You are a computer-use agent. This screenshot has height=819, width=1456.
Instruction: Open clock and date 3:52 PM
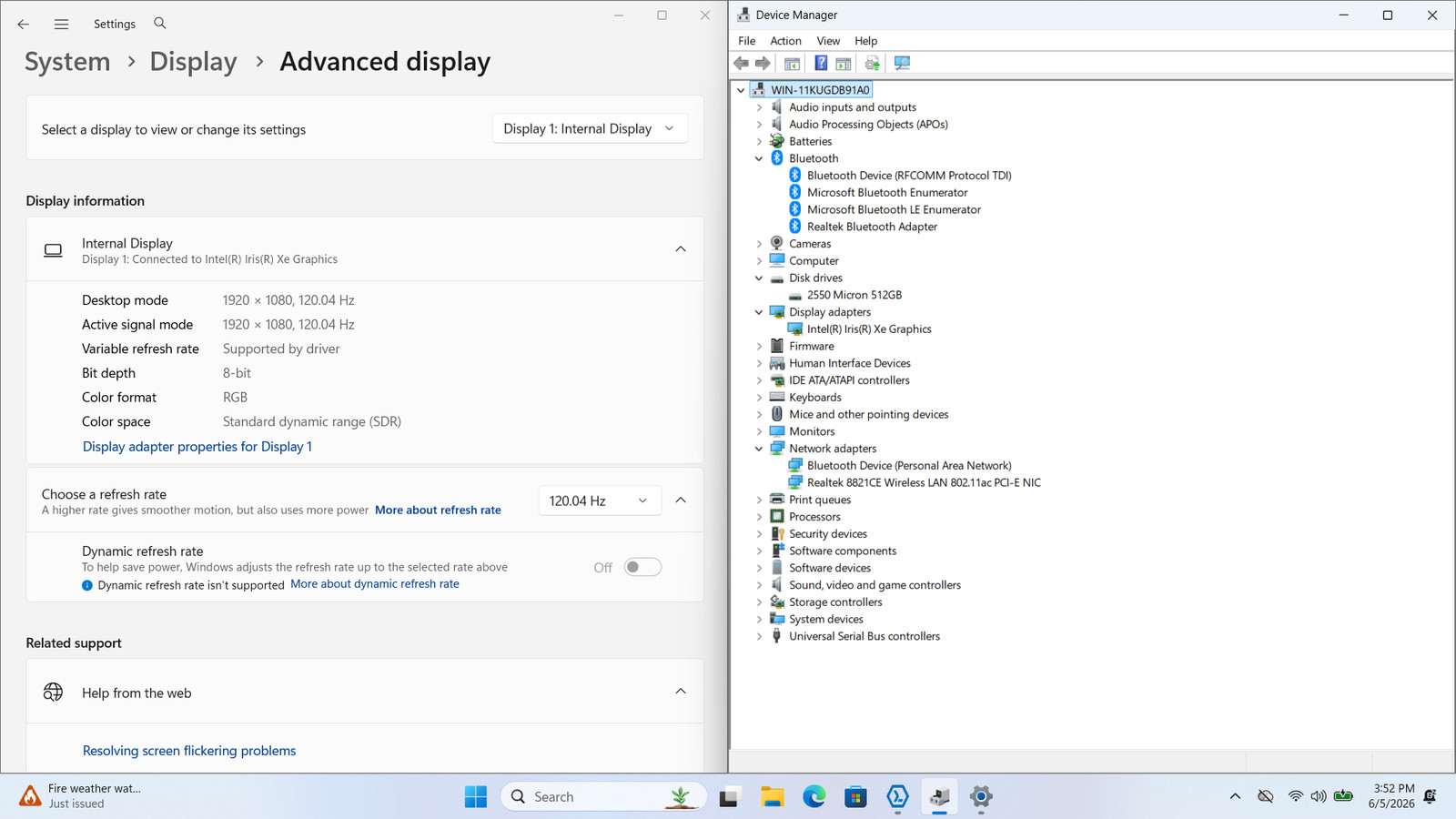(1391, 796)
